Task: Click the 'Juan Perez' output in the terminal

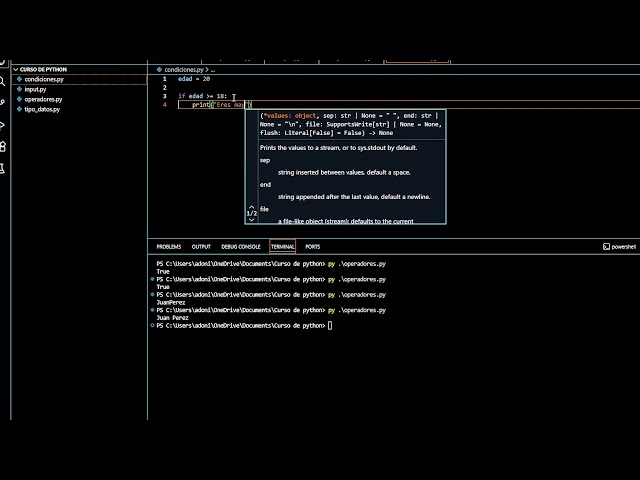Action: [x=172, y=318]
